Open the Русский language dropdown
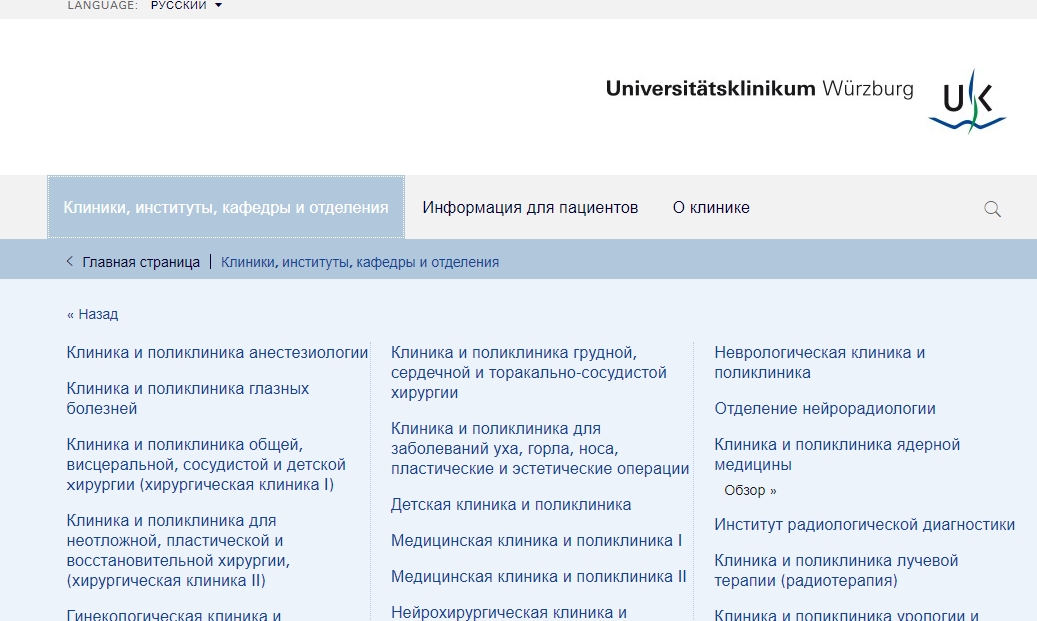The width and height of the screenshot is (1037, 621). pos(186,6)
